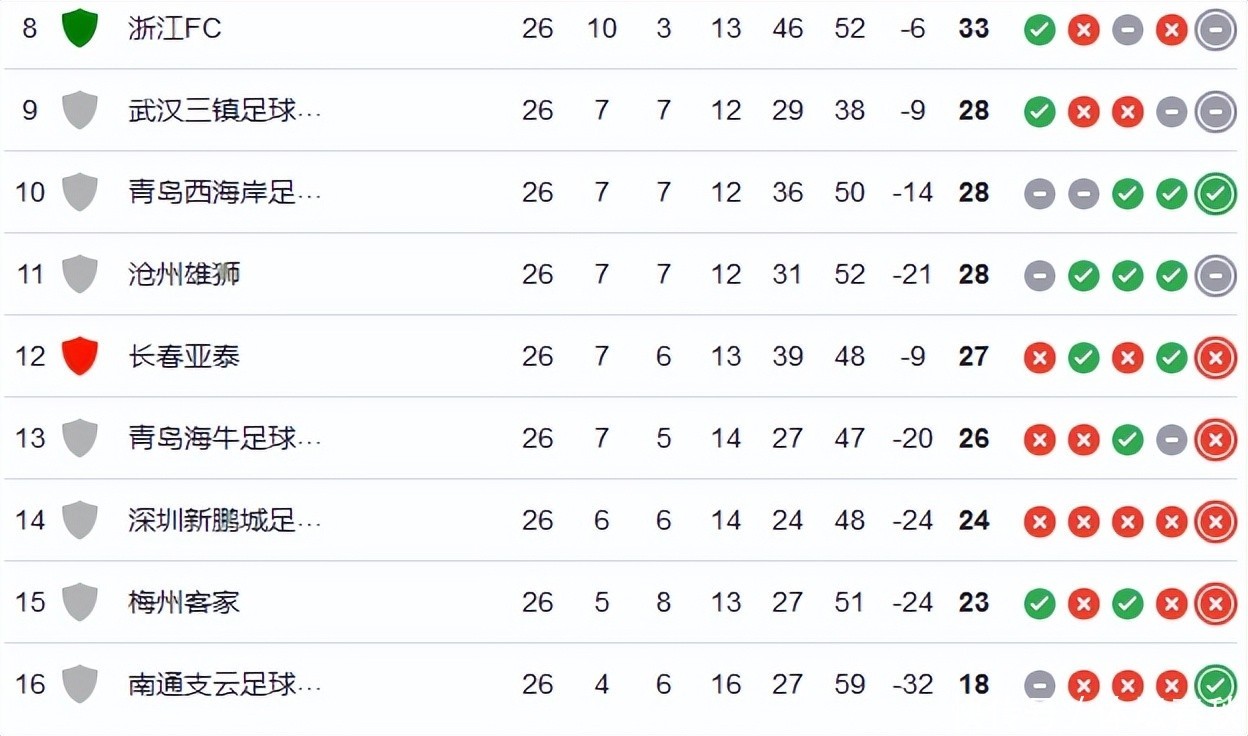Open the 浙江FC team name link
The image size is (1248, 736).
(175, 28)
